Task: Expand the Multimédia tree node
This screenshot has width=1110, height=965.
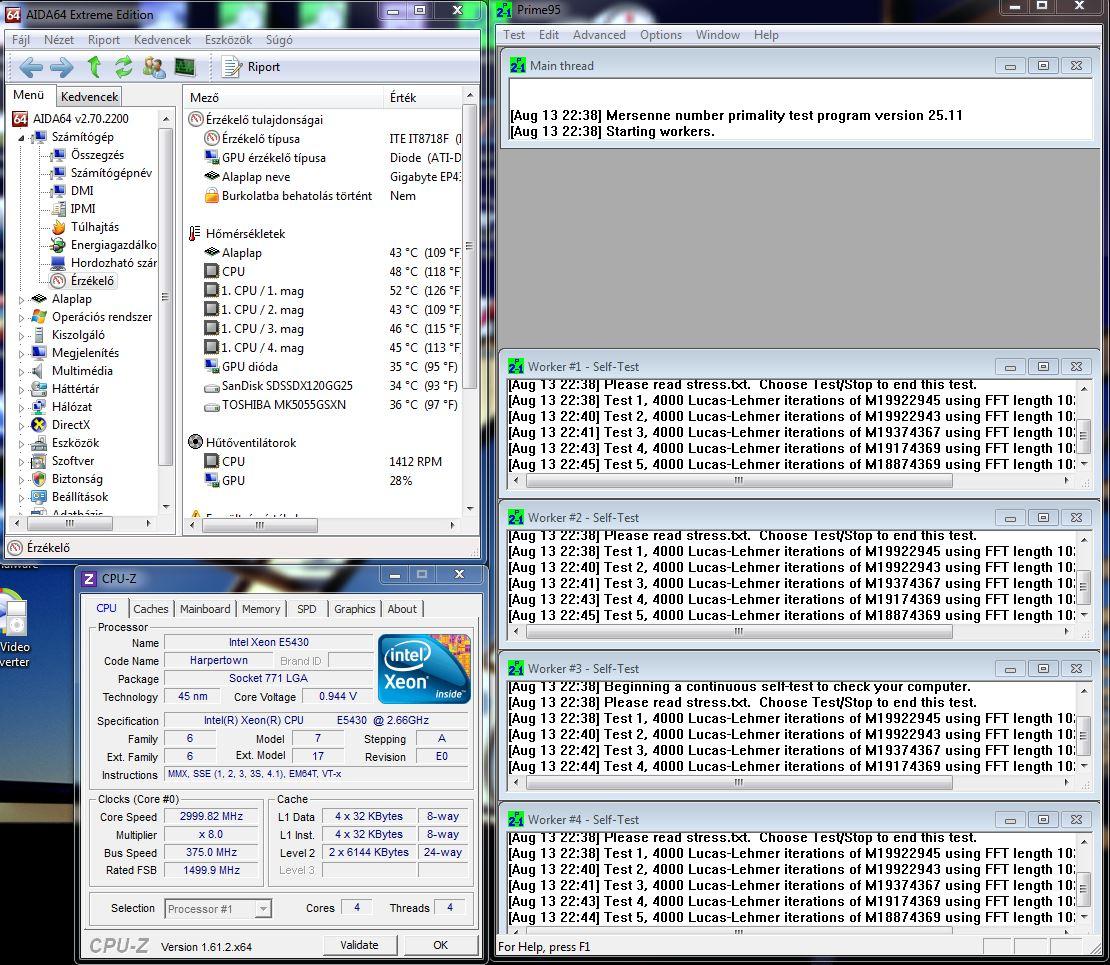Action: (x=21, y=372)
